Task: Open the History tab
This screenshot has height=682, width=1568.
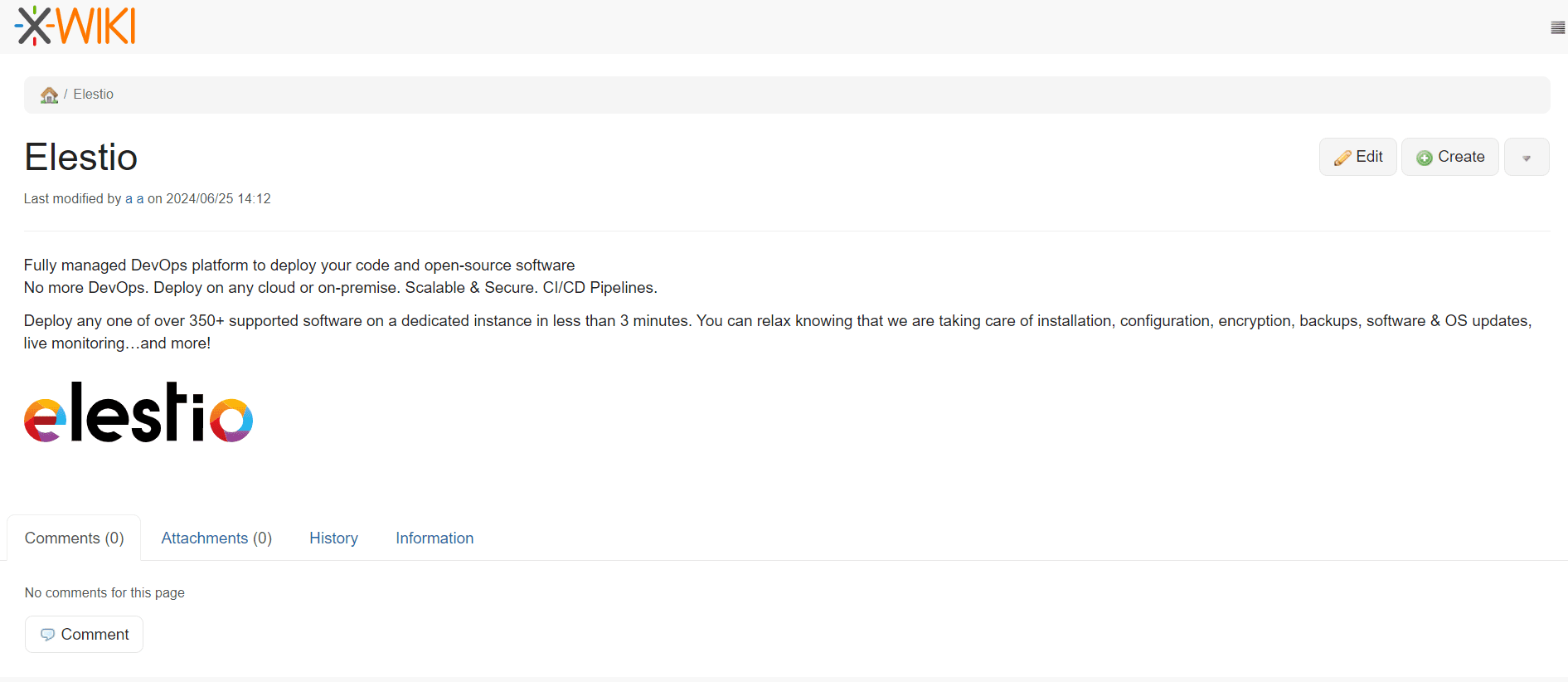Action: (x=333, y=538)
